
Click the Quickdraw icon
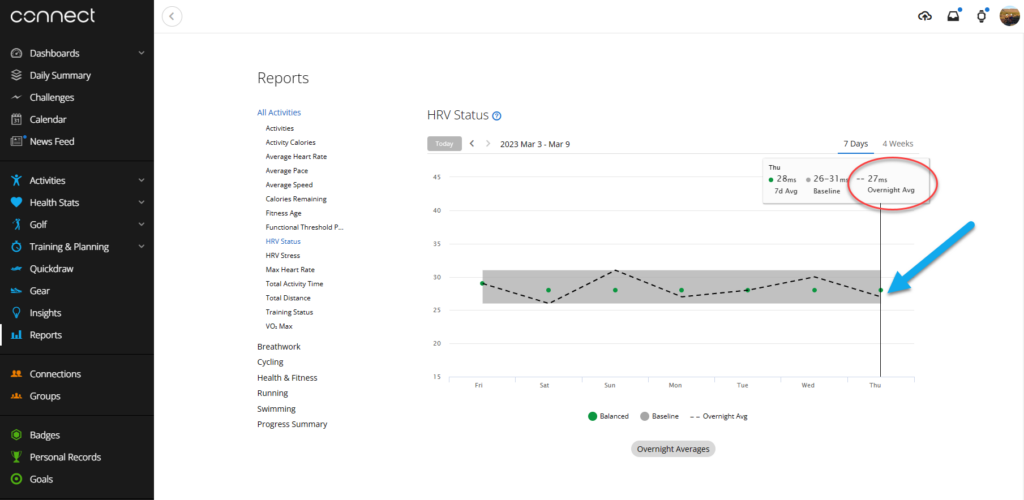coord(17,269)
